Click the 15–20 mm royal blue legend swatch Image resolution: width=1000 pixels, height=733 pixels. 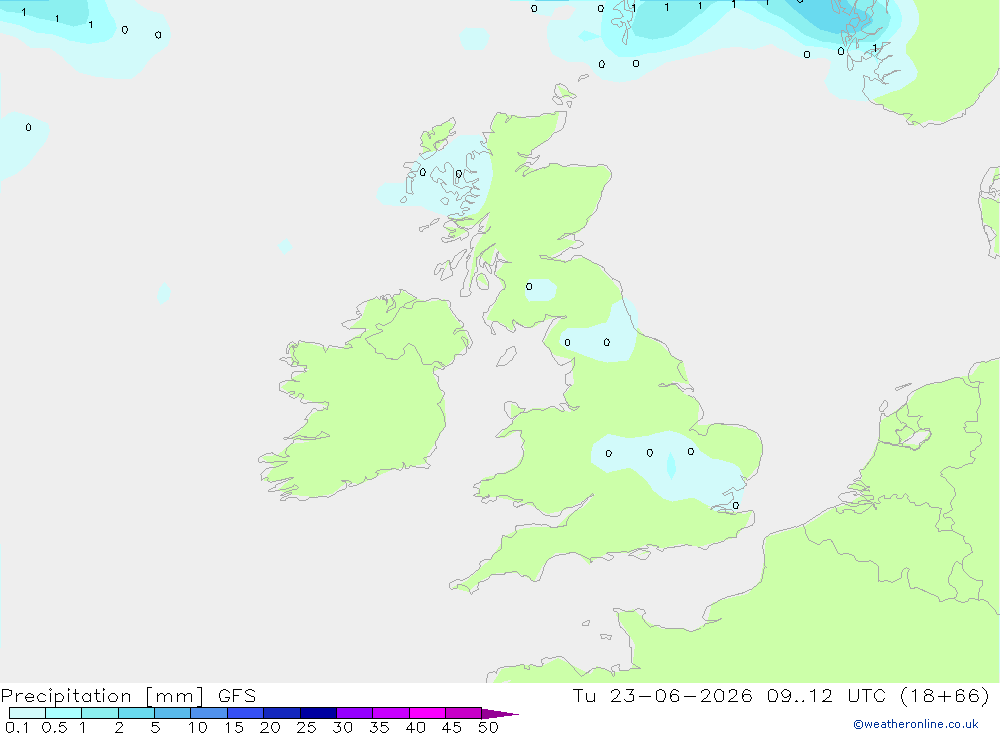246,713
